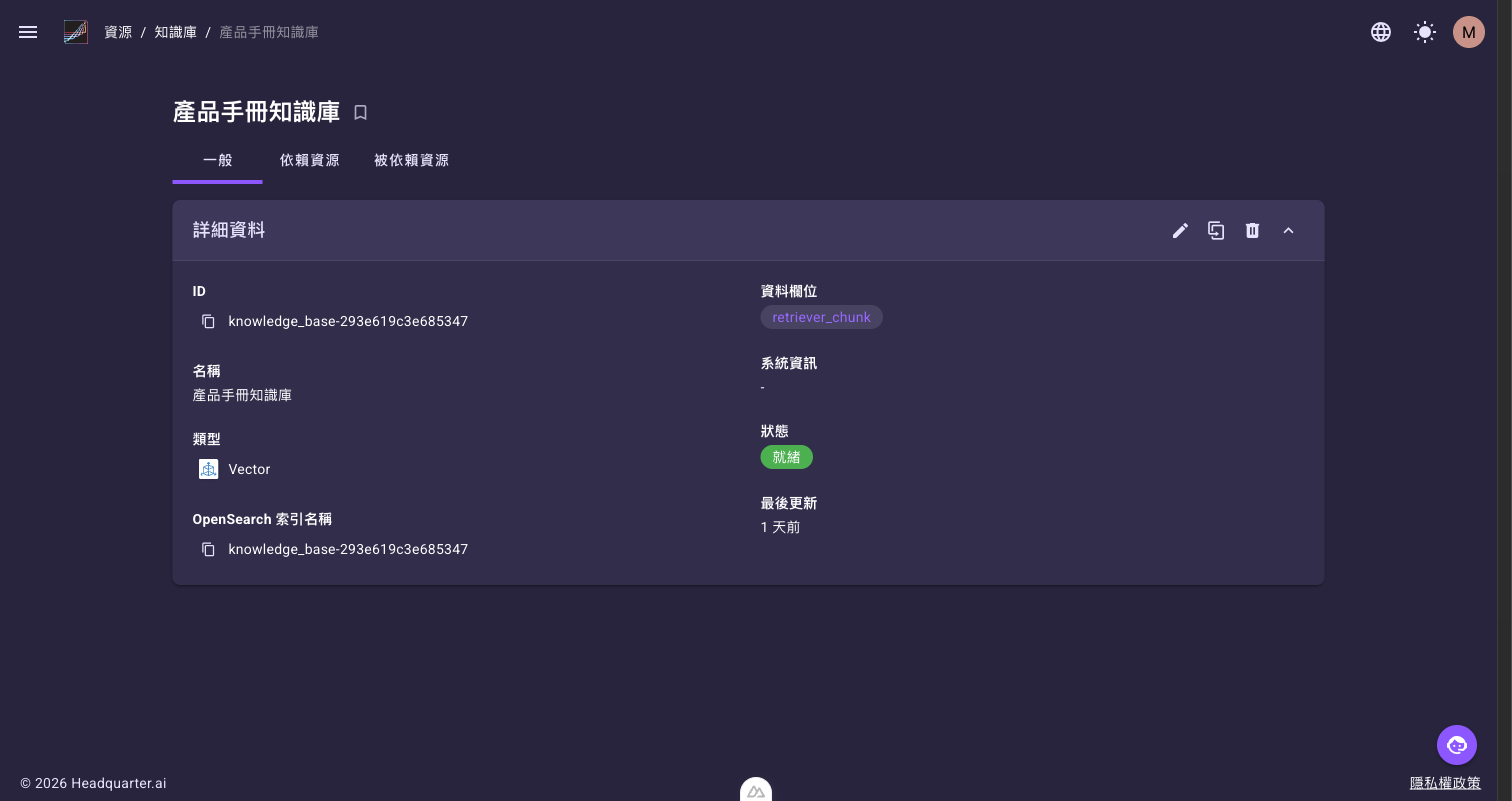Image resolution: width=1512 pixels, height=801 pixels.
Task: Toggle light/dark theme sun icon
Action: [x=1425, y=32]
